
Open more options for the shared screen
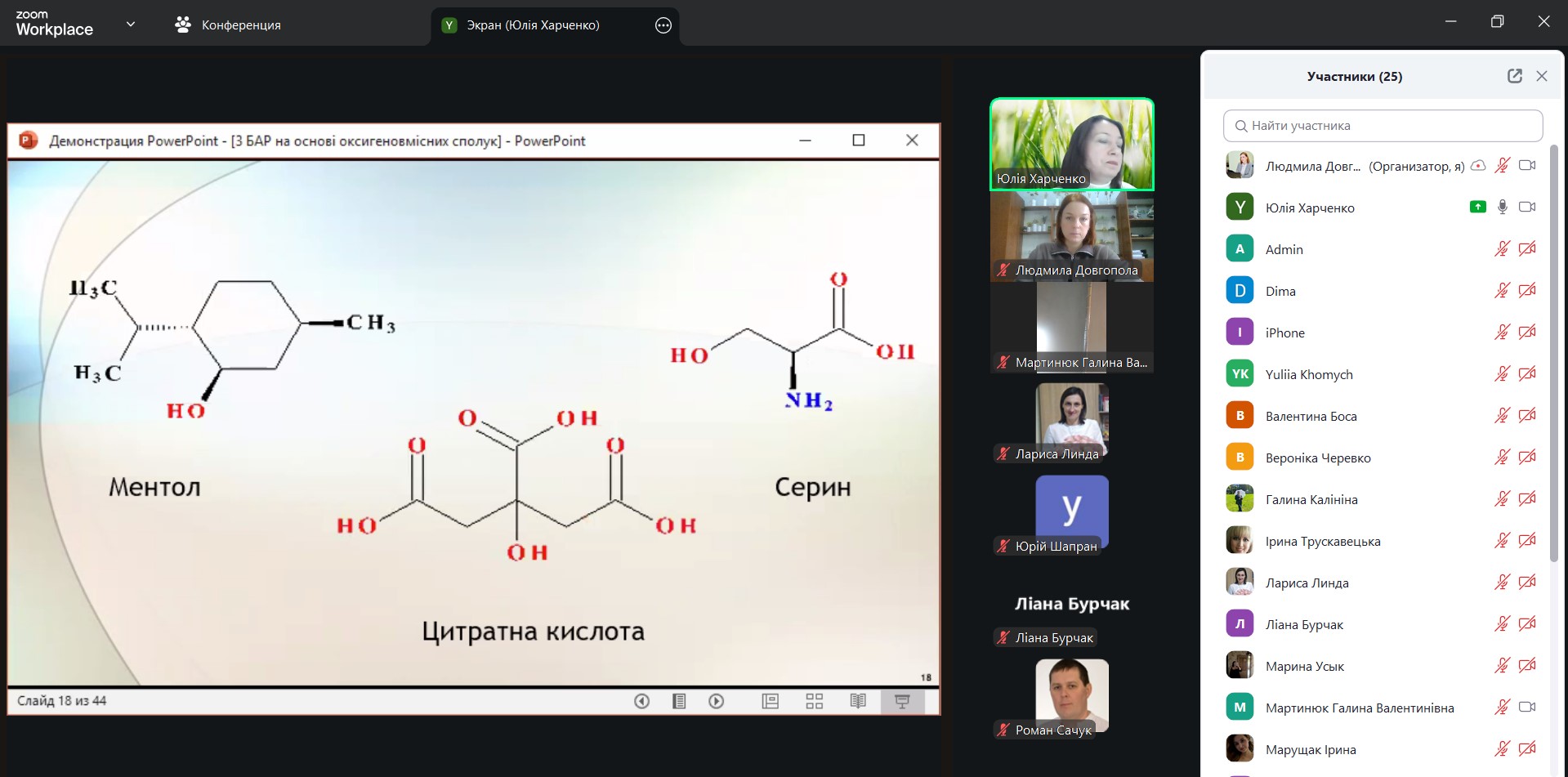[x=663, y=25]
